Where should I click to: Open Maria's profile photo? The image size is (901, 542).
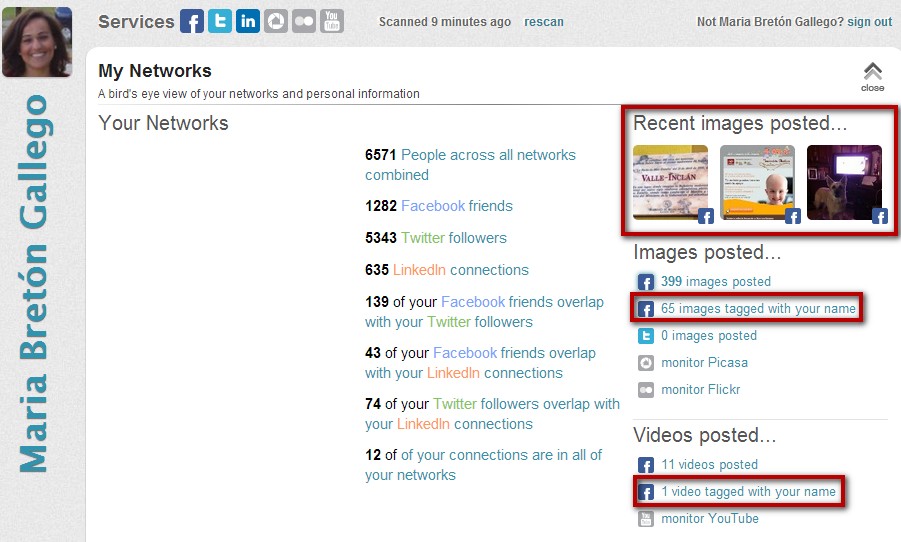37,41
